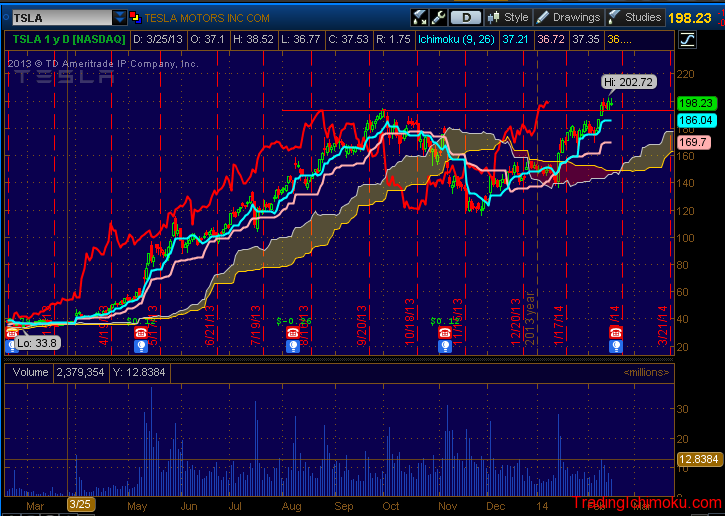Click the O: 37.1 open price readout
Screen dimensions: 725x516
pyautogui.click(x=208, y=40)
